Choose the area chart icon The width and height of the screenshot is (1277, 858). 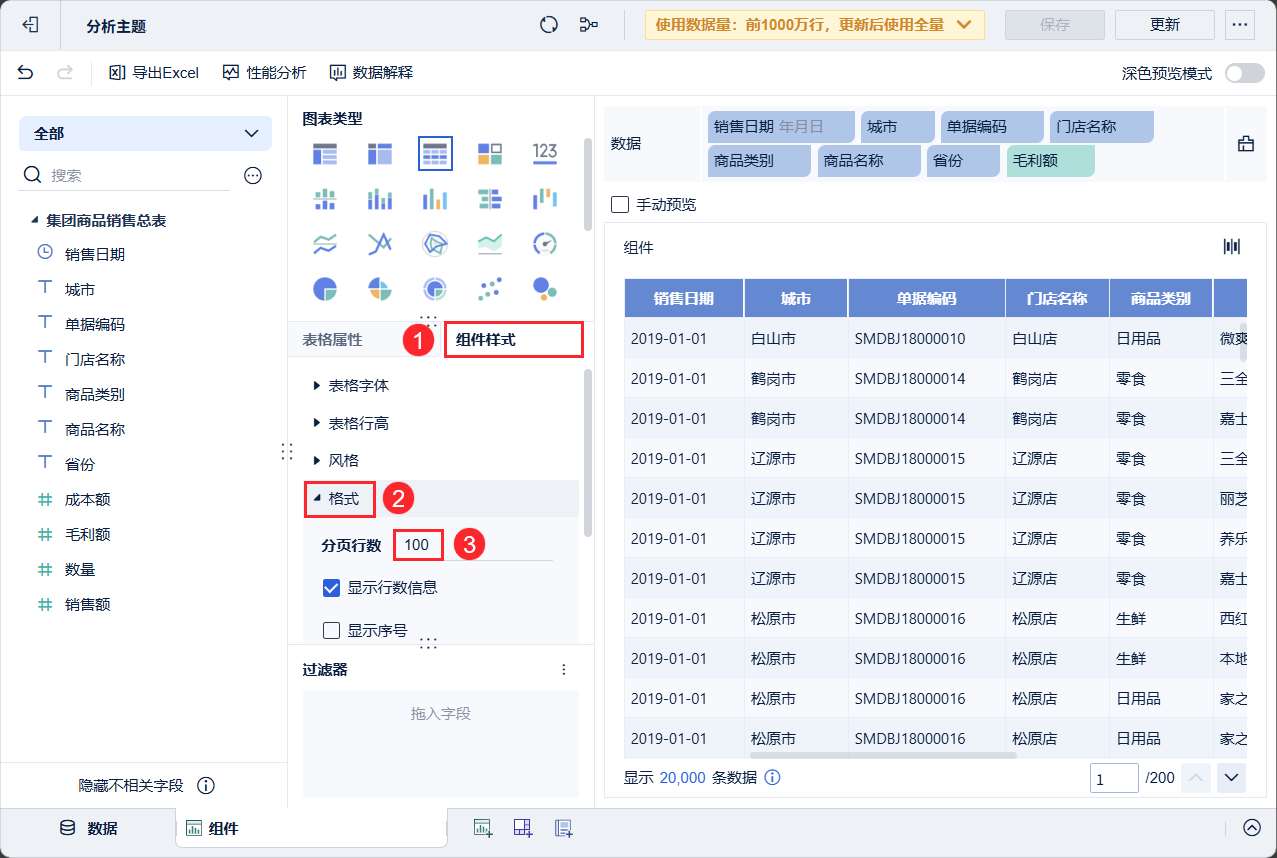[x=490, y=243]
